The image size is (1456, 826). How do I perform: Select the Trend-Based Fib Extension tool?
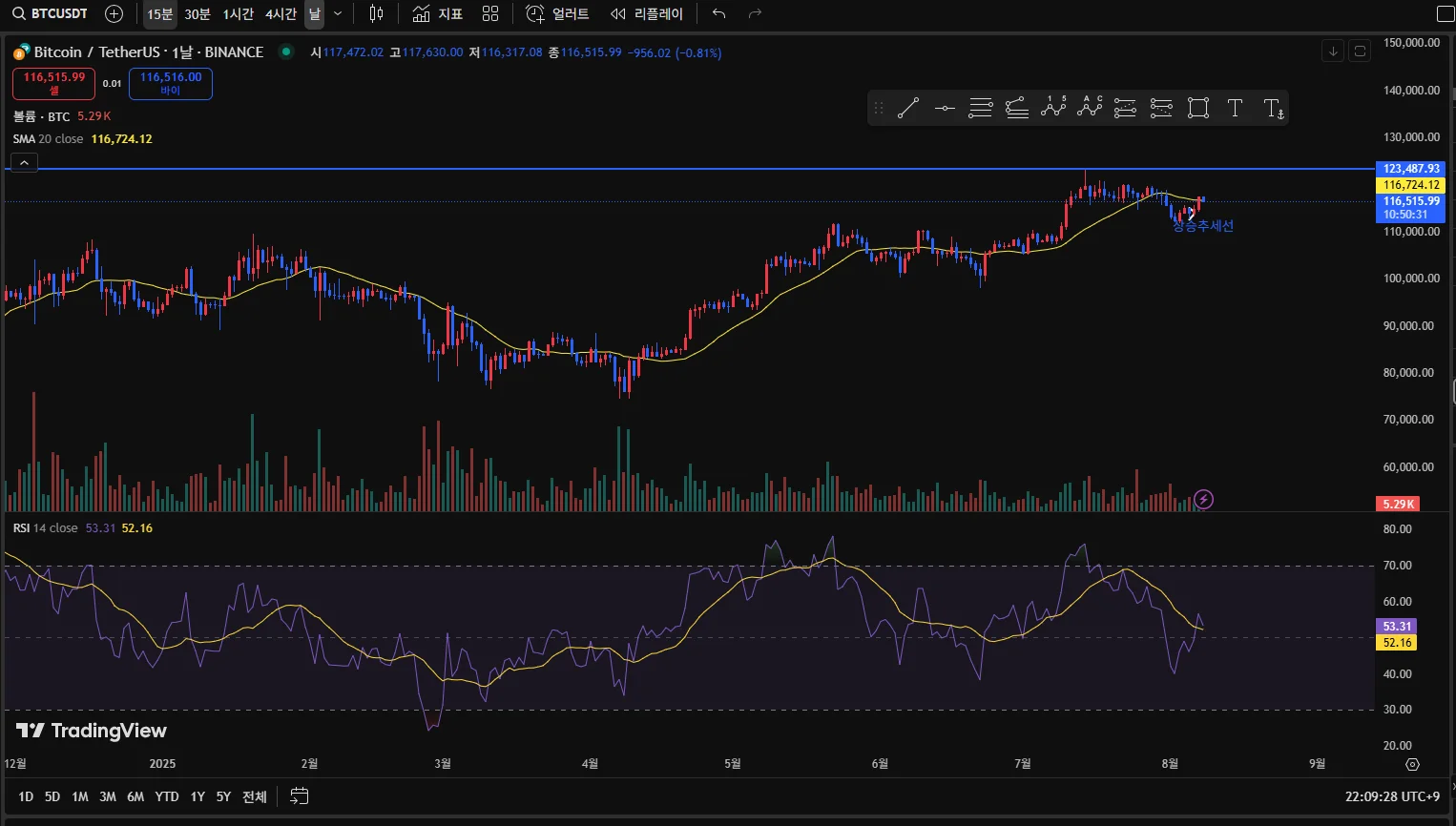[1017, 109]
